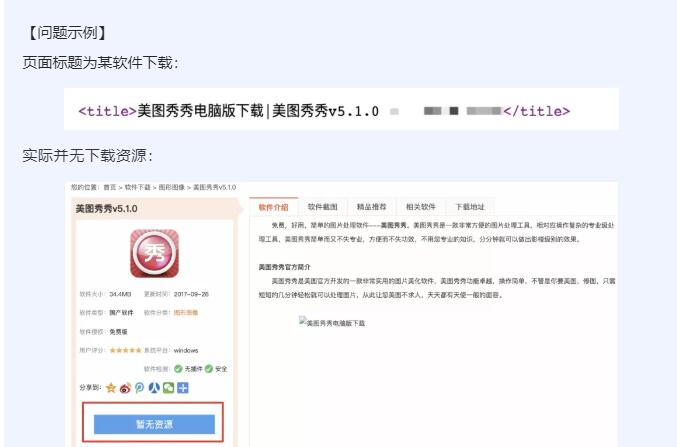Click the 无插件 label
677x447 pixels.
193,369
